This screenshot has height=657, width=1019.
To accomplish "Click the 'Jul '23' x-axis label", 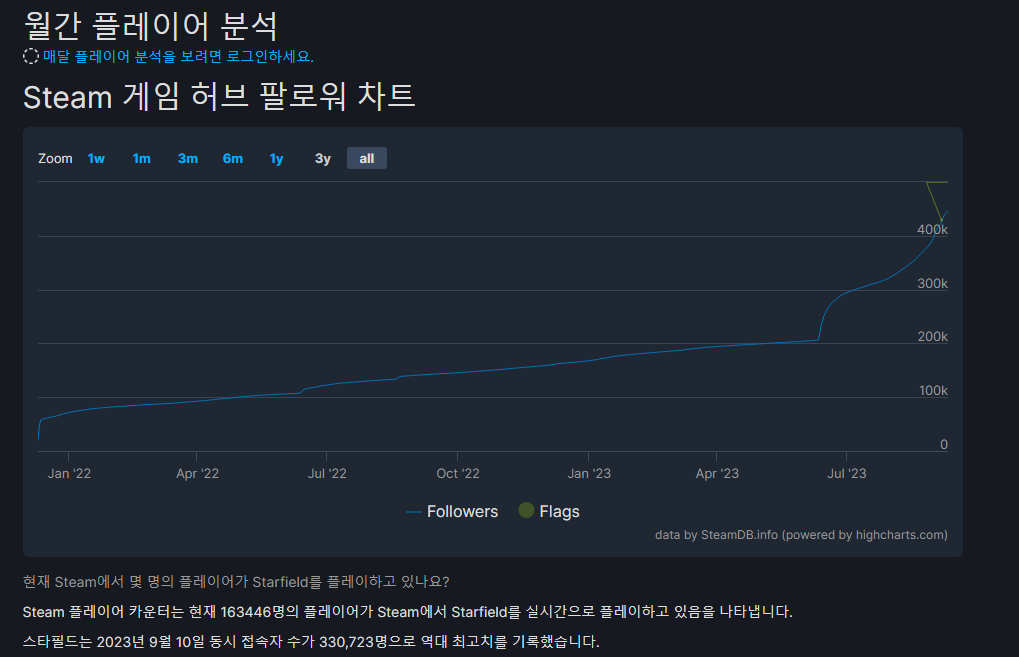I will (847, 474).
